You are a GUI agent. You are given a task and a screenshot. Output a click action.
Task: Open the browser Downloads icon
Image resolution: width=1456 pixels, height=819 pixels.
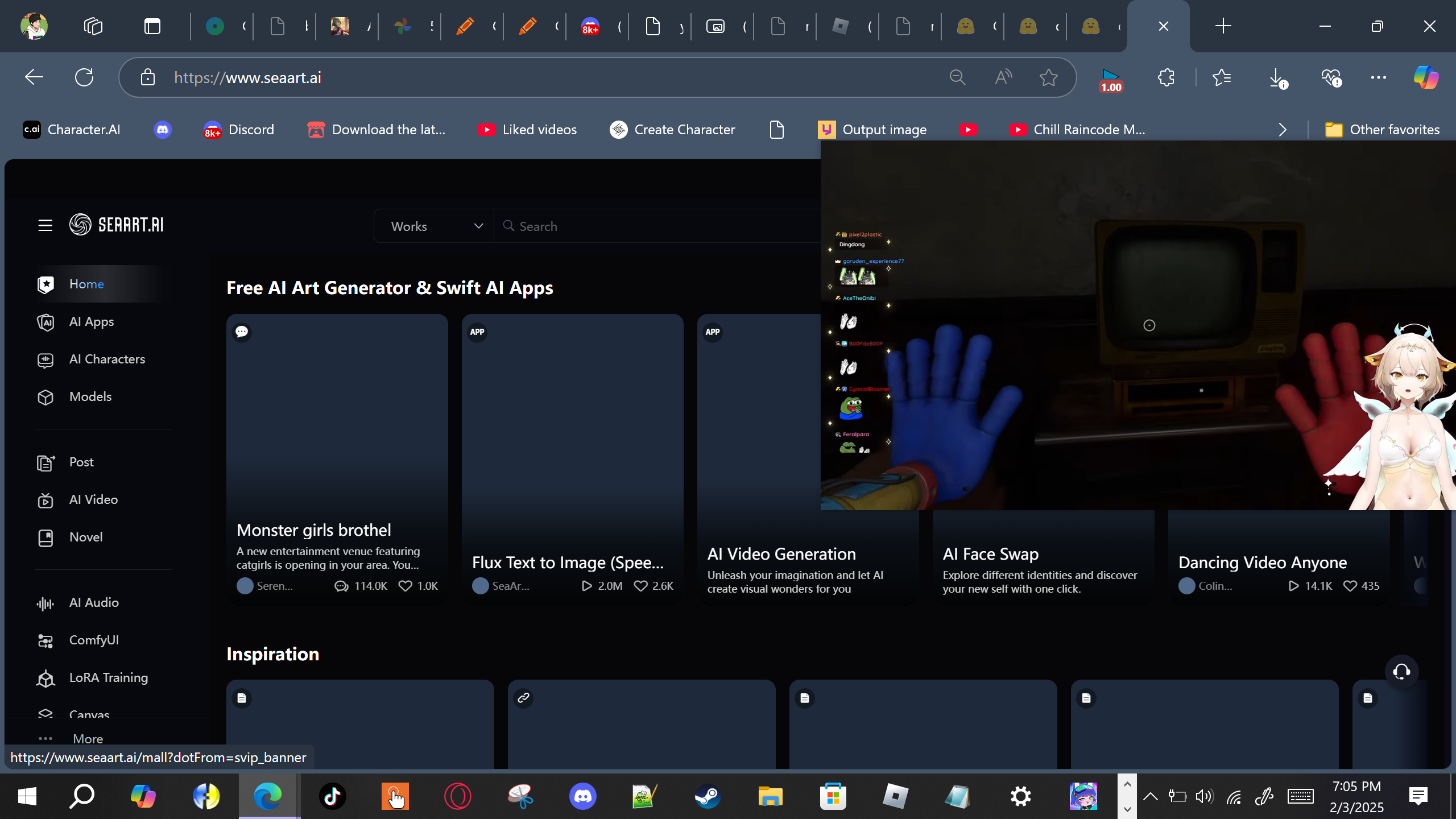(1277, 77)
